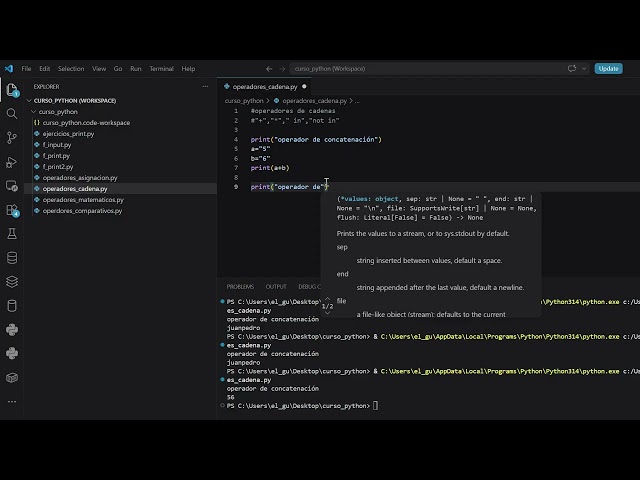Open the cube package icon in activity bar
Screen dimensions: 640x480
12,378
